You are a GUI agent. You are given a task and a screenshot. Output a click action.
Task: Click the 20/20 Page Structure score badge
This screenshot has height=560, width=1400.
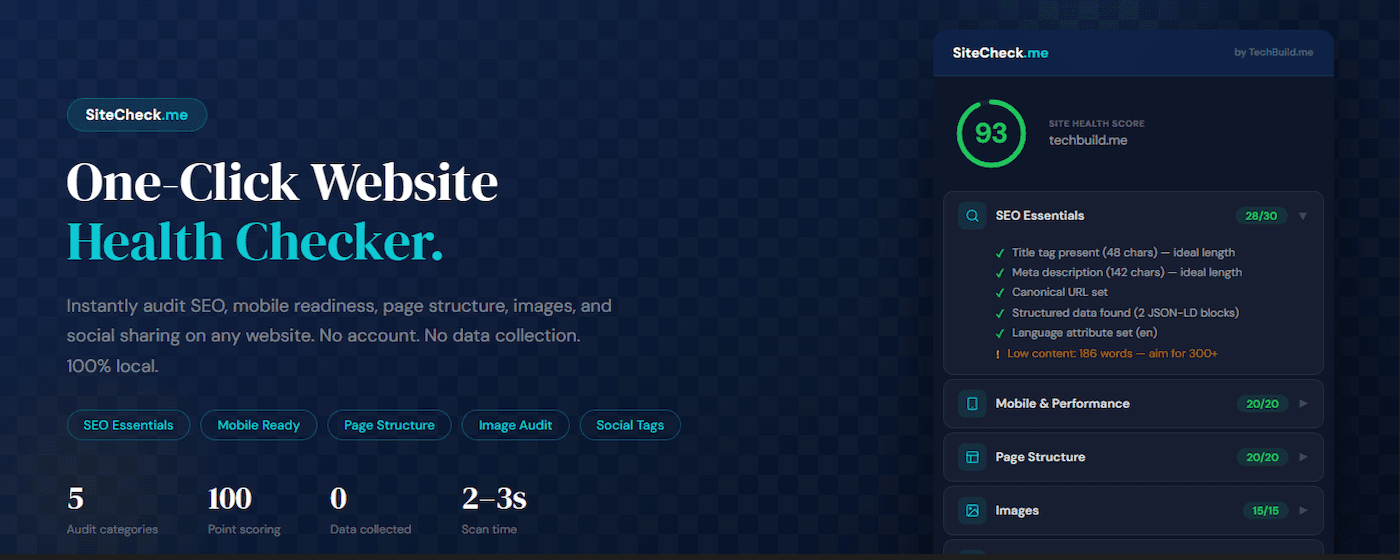(1262, 457)
